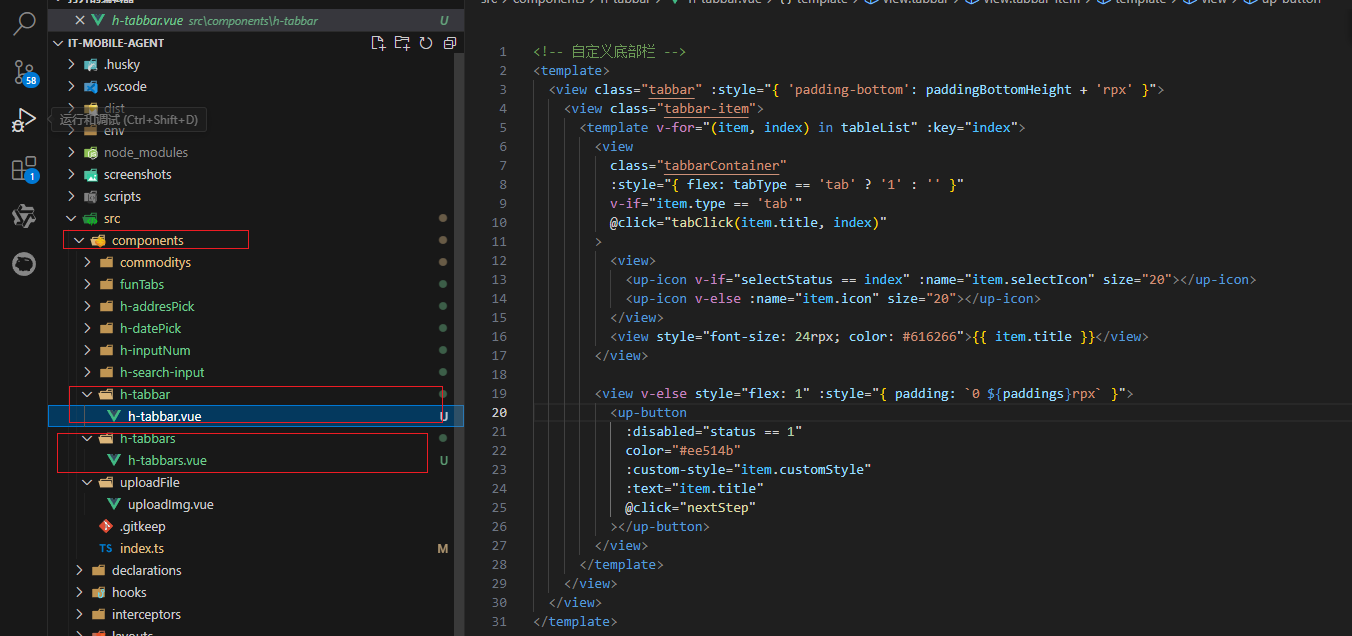
Task: Select the h-addresPick folder
Action: tap(256, 306)
